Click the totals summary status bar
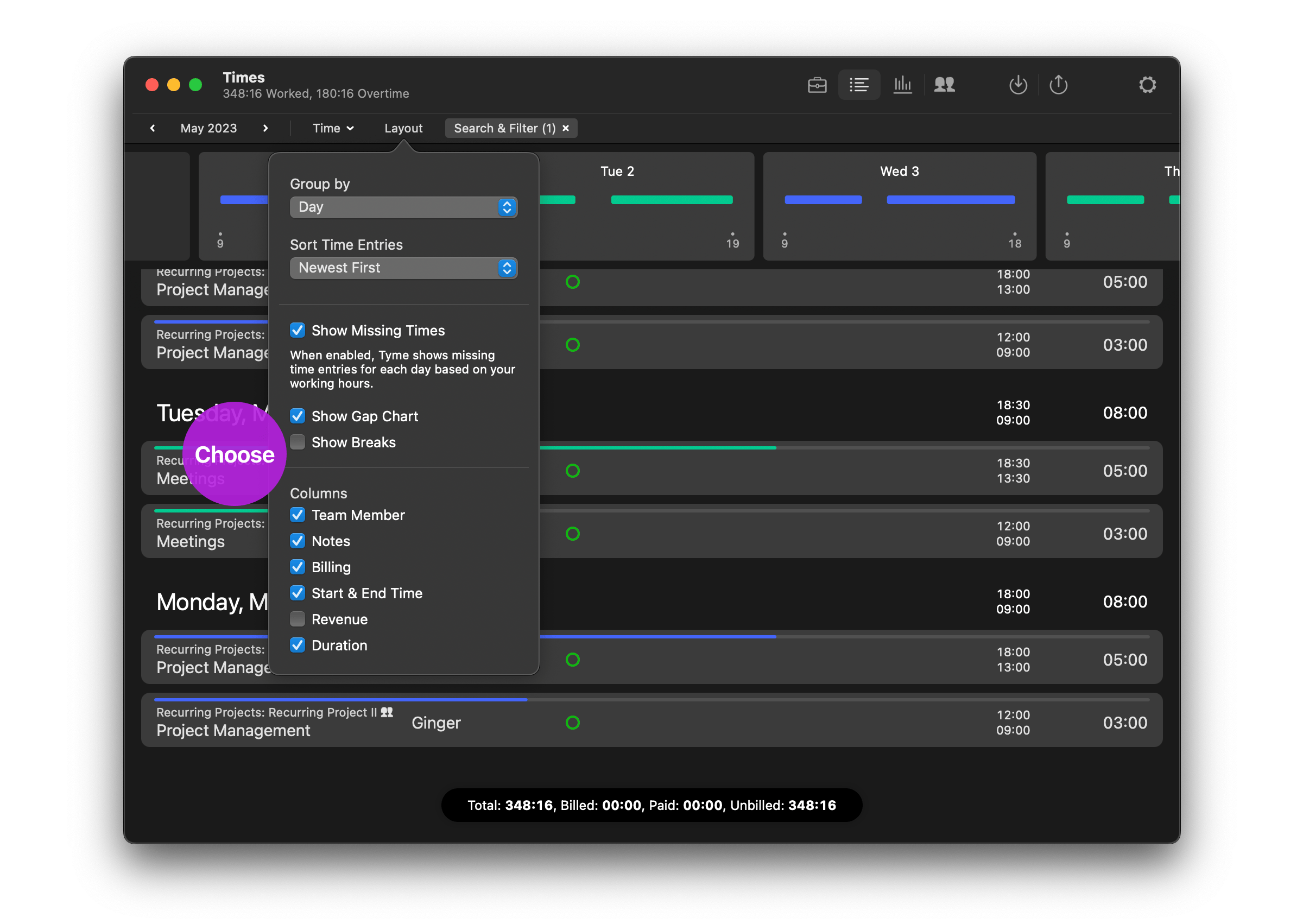 point(651,806)
